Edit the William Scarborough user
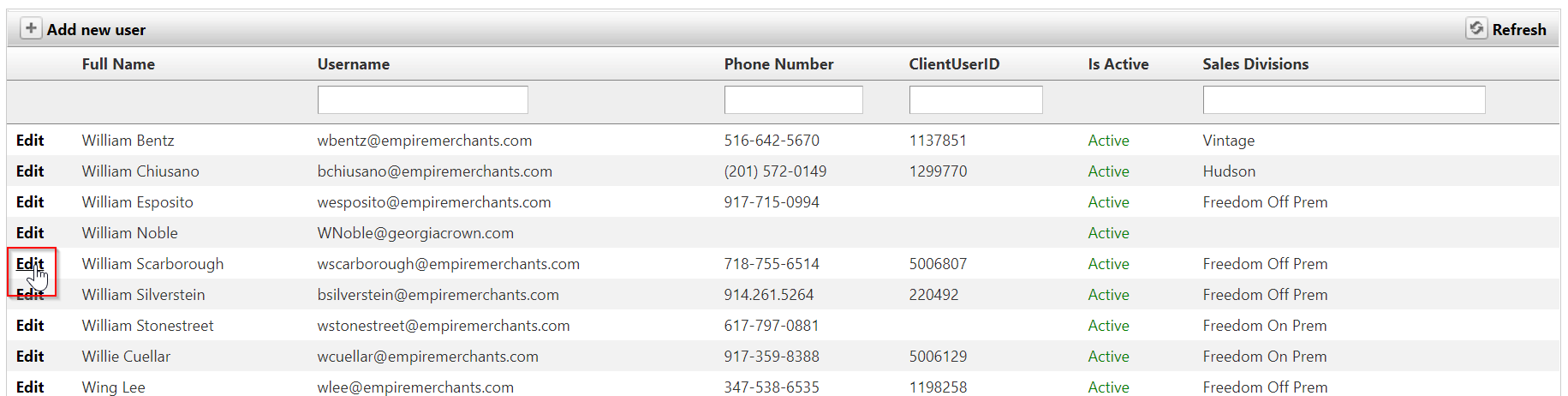This screenshot has width=1568, height=396. (30, 264)
